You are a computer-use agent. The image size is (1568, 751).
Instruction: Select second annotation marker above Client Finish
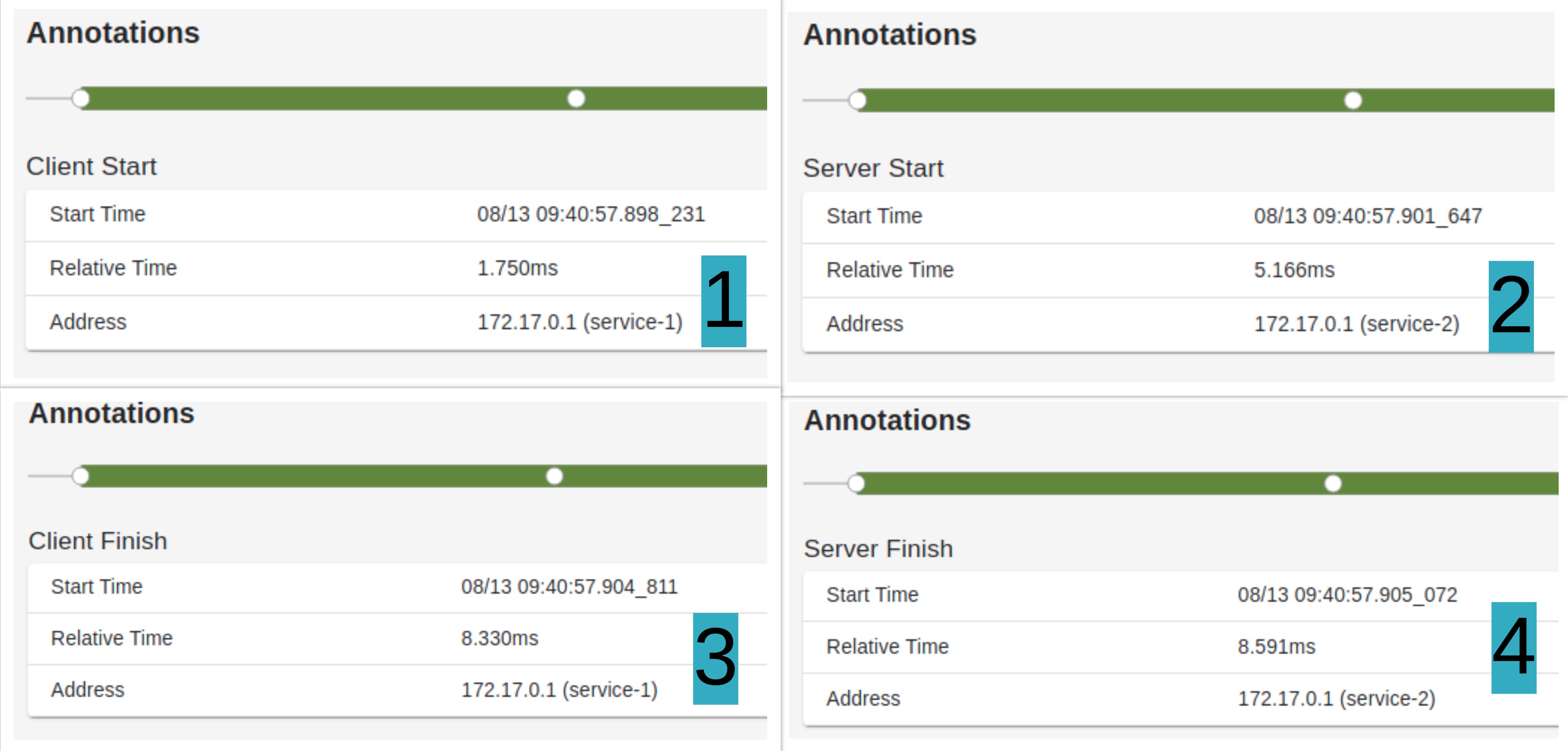554,476
